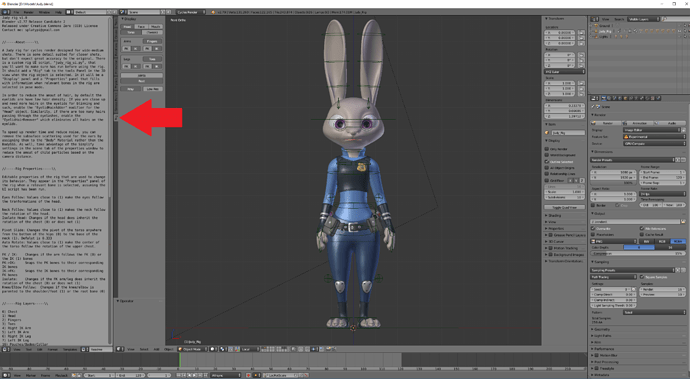Toggle the Grid Floor checkbox
The image size is (690, 379).
pos(547,180)
